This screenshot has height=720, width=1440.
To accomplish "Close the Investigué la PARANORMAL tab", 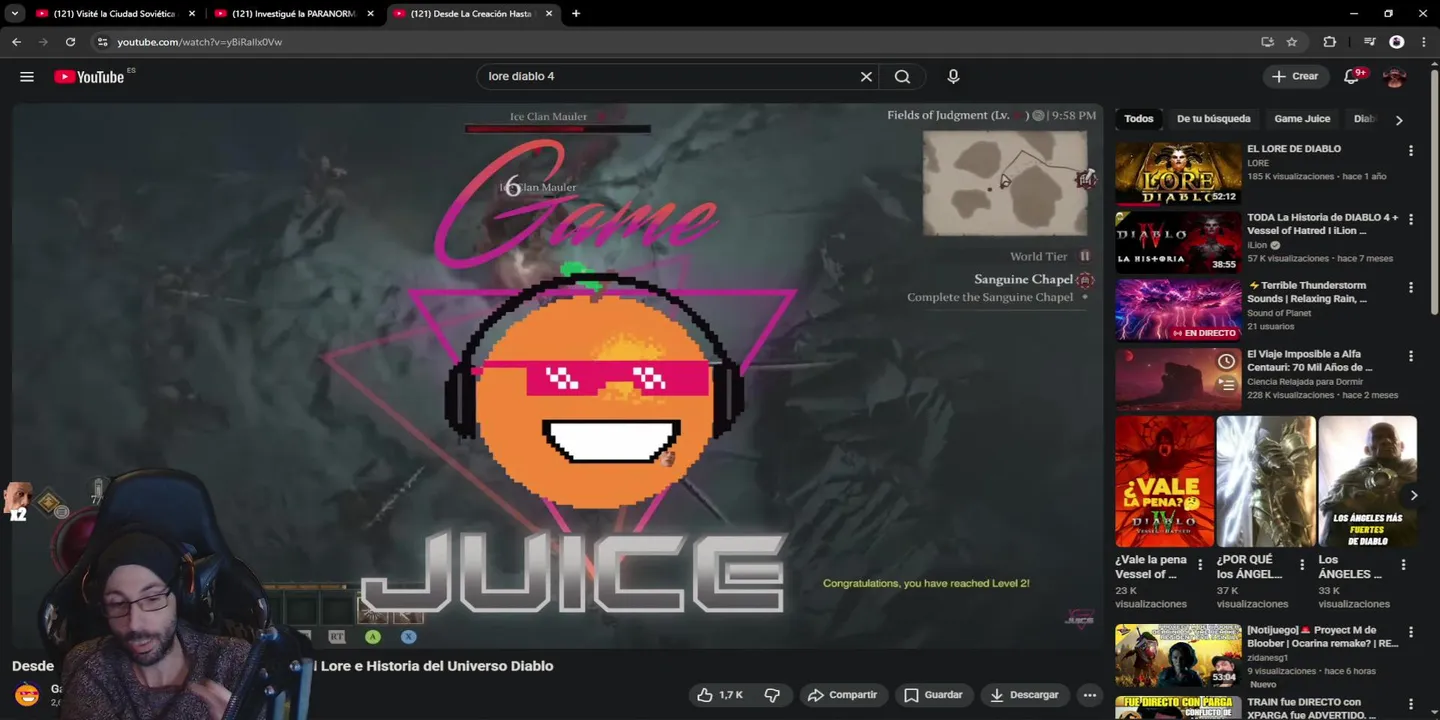I will [x=371, y=14].
